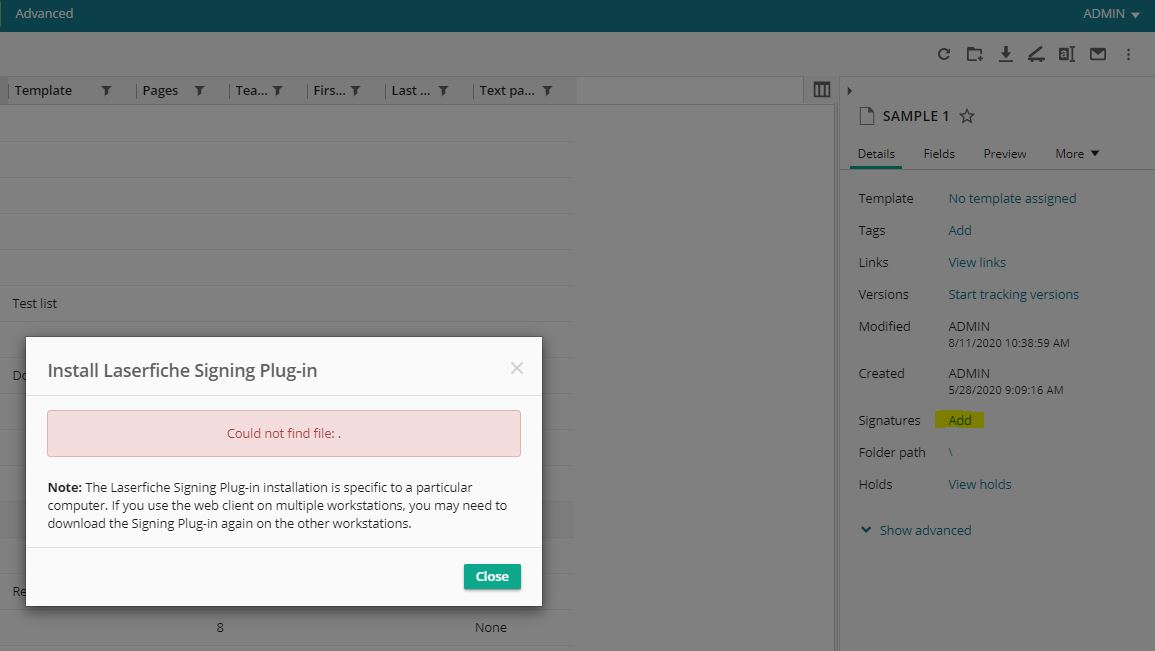This screenshot has width=1155, height=651.
Task: Click the New Folder icon
Action: coord(974,55)
